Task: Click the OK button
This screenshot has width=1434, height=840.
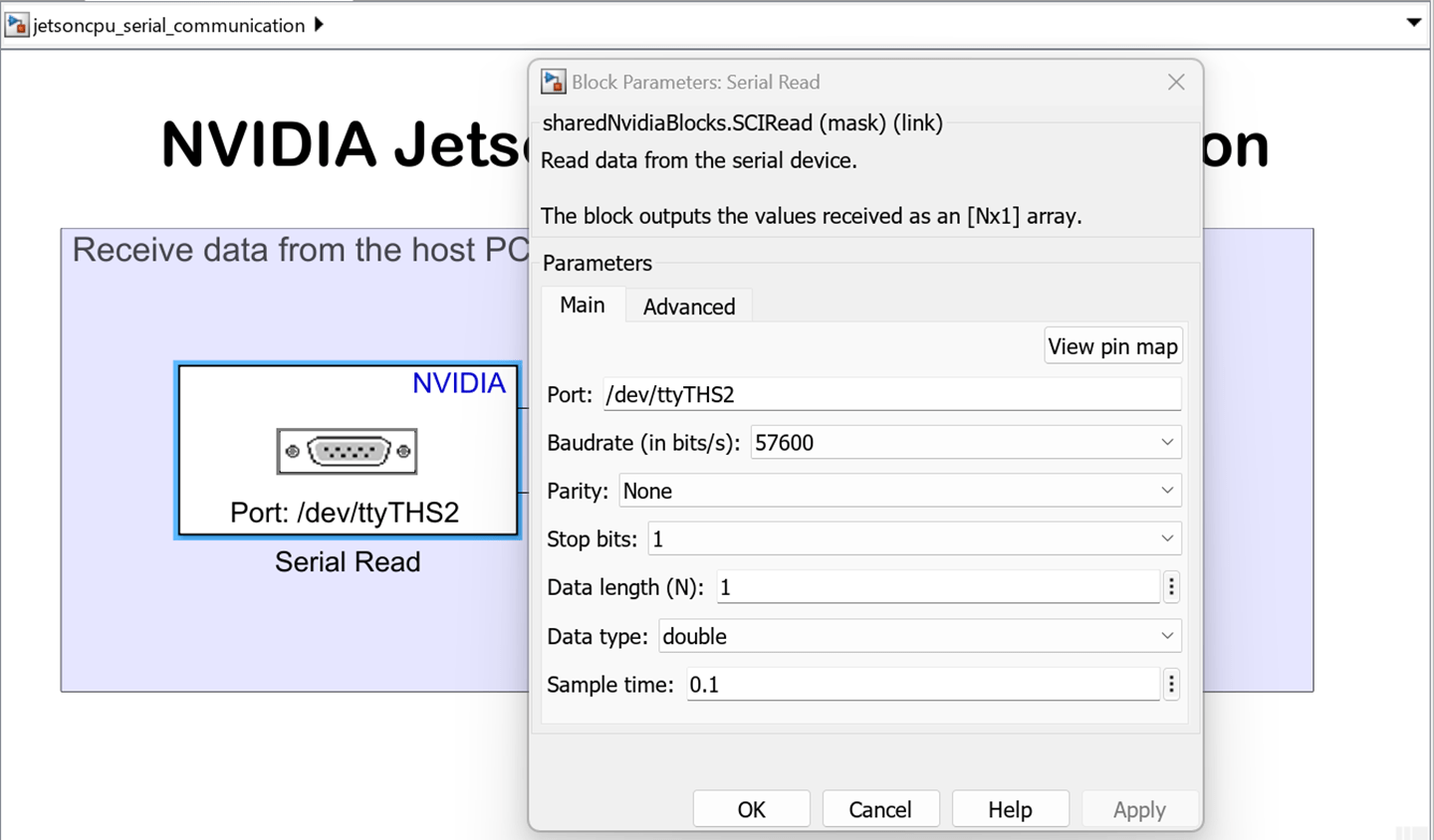Action: [x=751, y=809]
